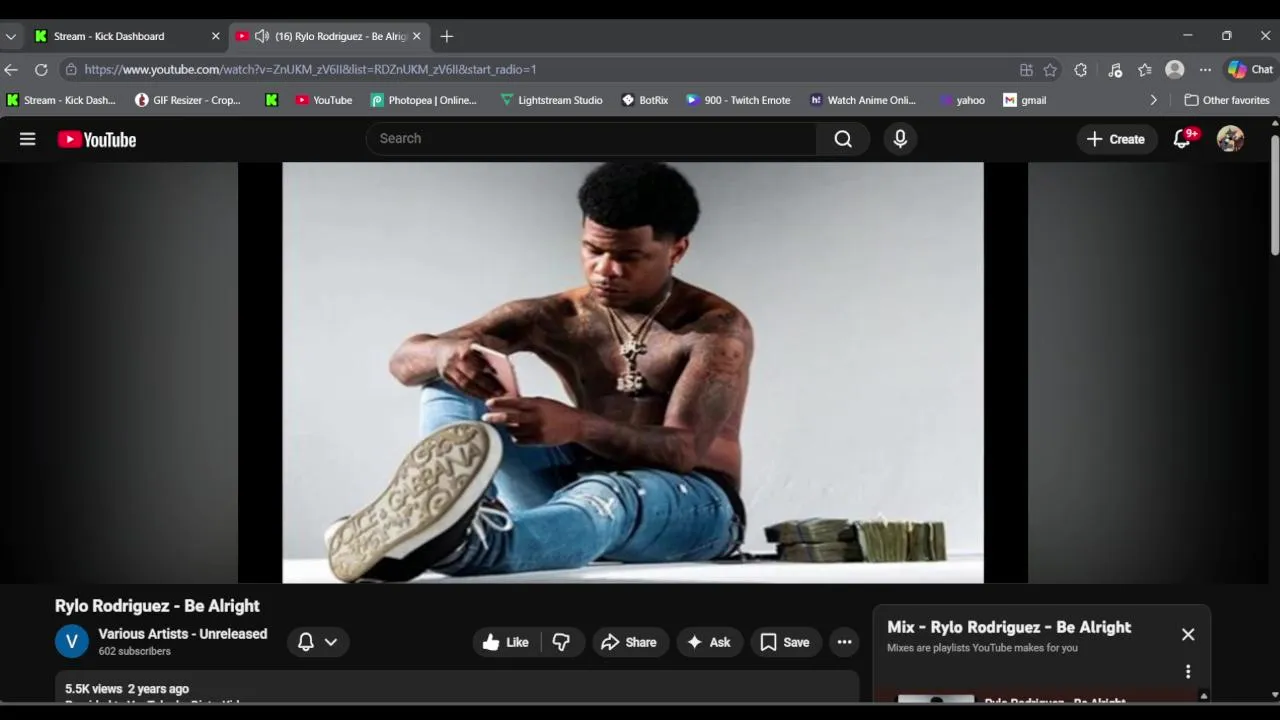This screenshot has height=720, width=1280.
Task: Open the YouTube guide hamburger menu
Action: pyautogui.click(x=28, y=139)
